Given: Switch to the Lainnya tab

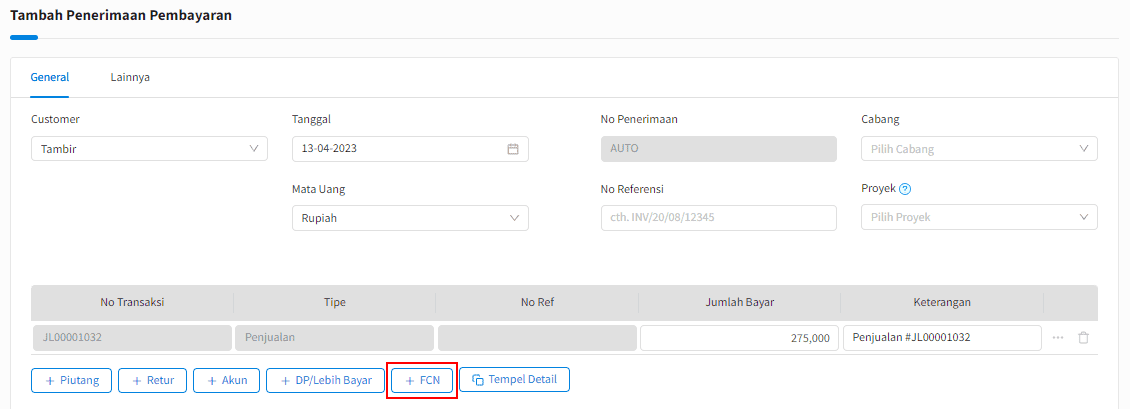Looking at the screenshot, I should (x=130, y=77).
